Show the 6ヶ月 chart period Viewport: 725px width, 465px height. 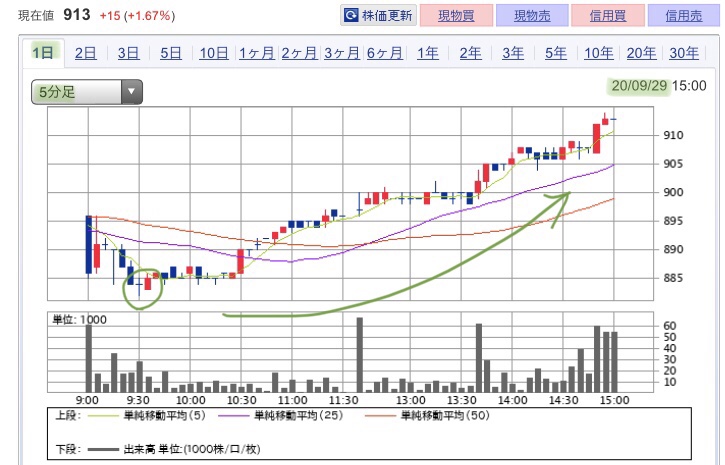click(384, 53)
